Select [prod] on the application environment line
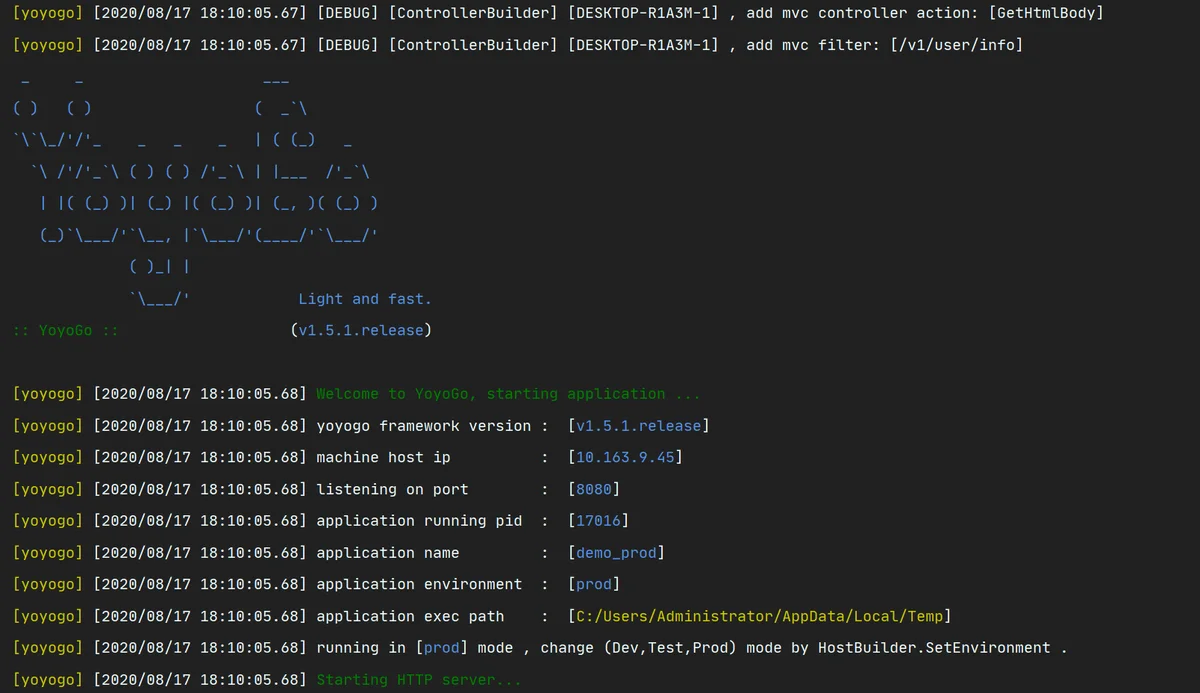 594,584
